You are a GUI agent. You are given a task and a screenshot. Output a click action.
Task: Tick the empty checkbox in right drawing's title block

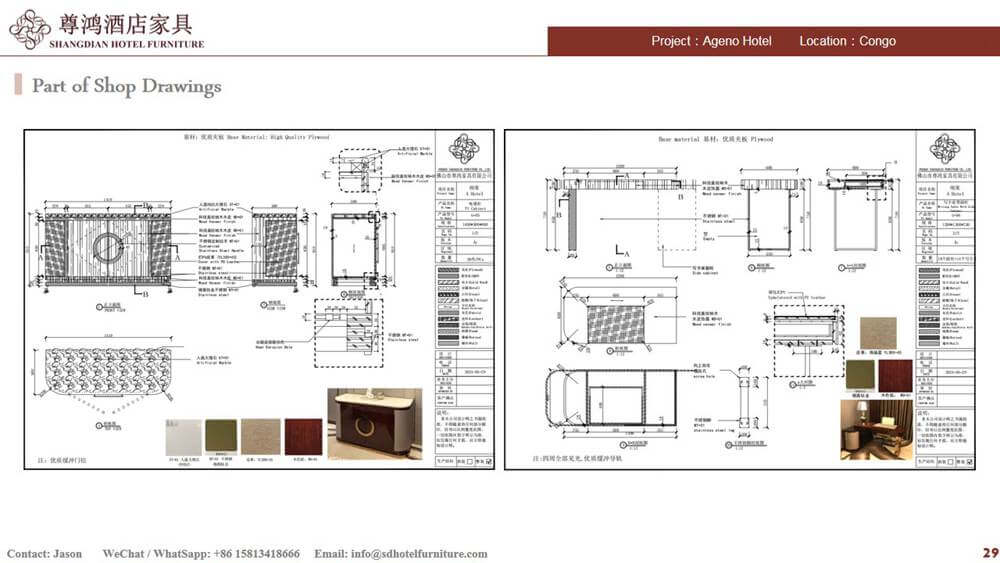(948, 462)
